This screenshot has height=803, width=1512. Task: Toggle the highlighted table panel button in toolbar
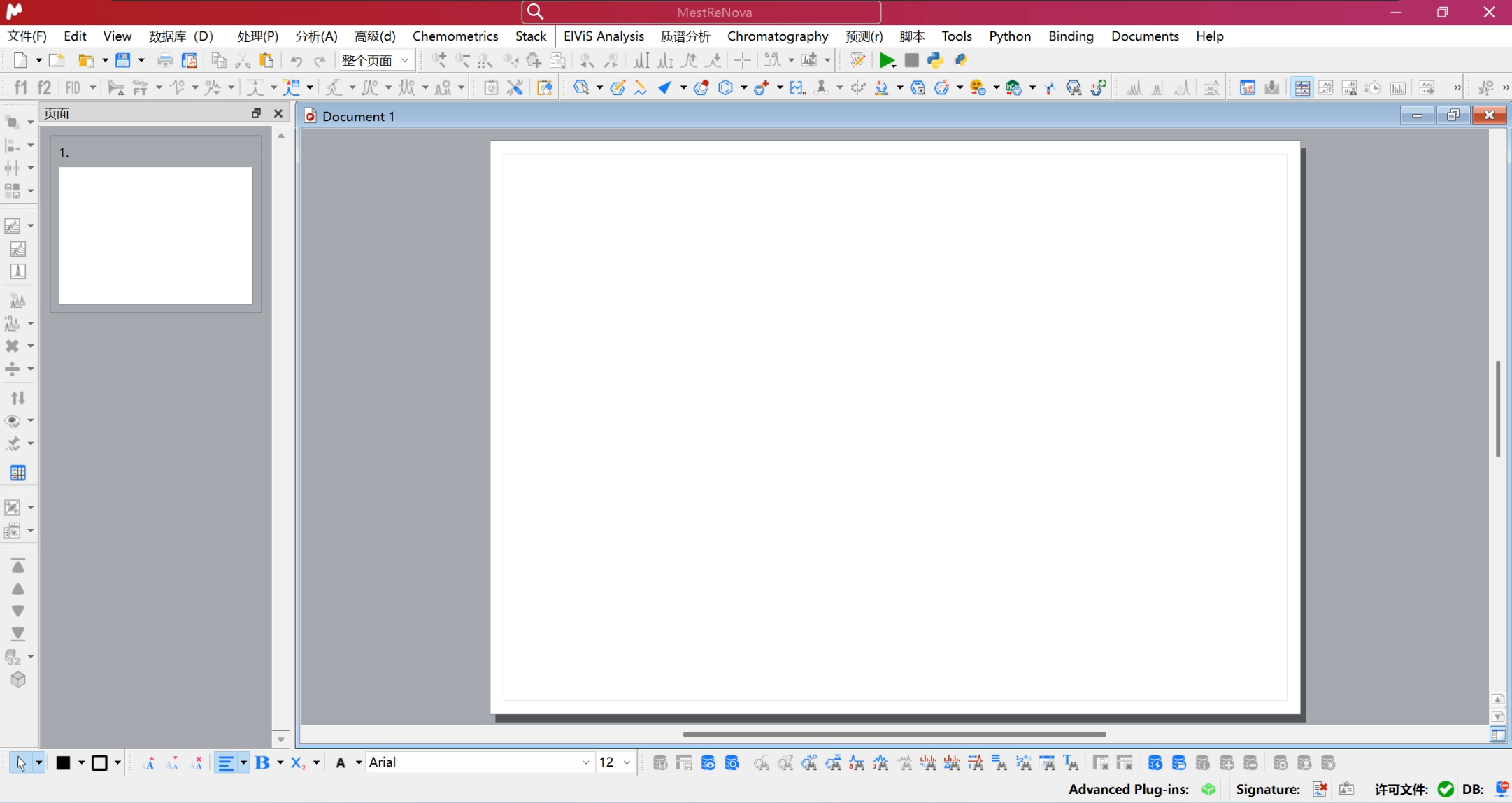pos(1301,87)
